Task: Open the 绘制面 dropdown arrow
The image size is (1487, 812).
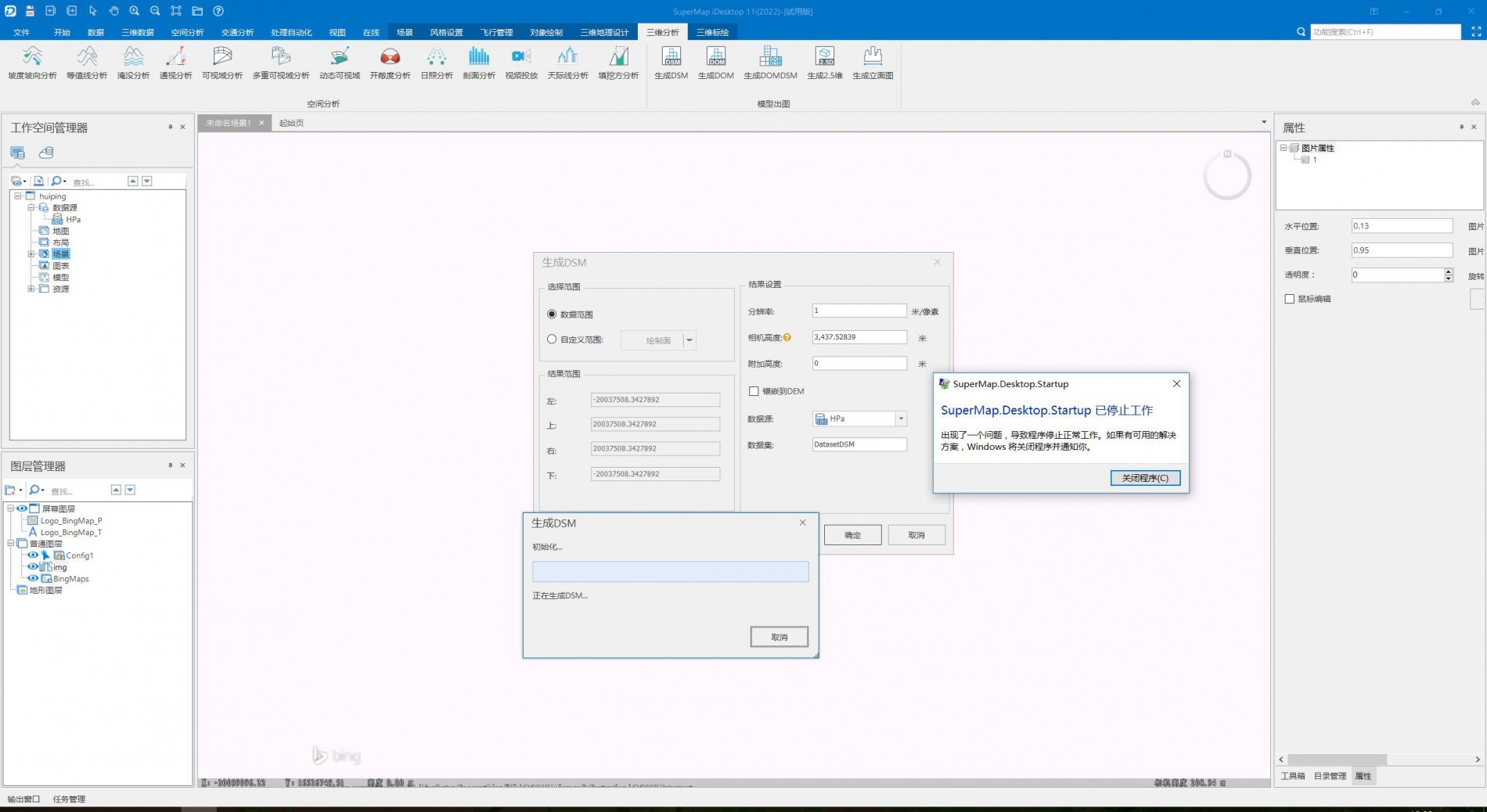Action: [689, 340]
